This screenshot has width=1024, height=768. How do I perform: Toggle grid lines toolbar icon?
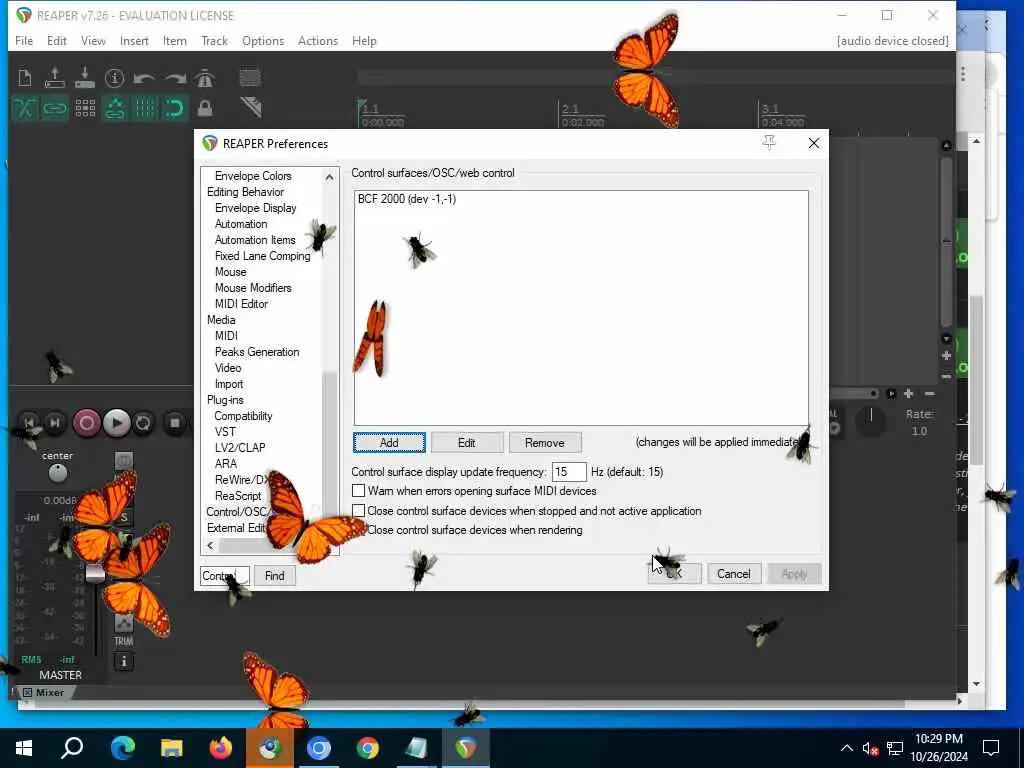click(x=145, y=108)
